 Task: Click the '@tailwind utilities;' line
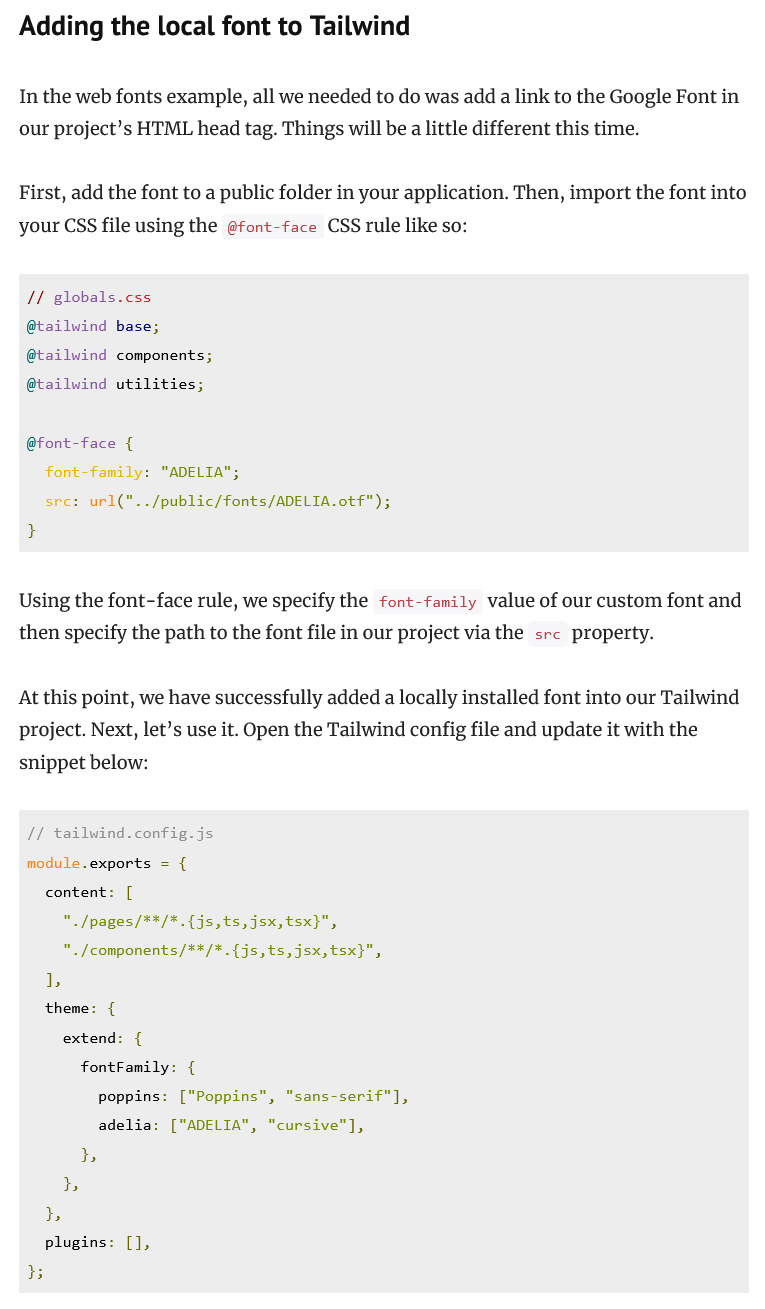[115, 384]
